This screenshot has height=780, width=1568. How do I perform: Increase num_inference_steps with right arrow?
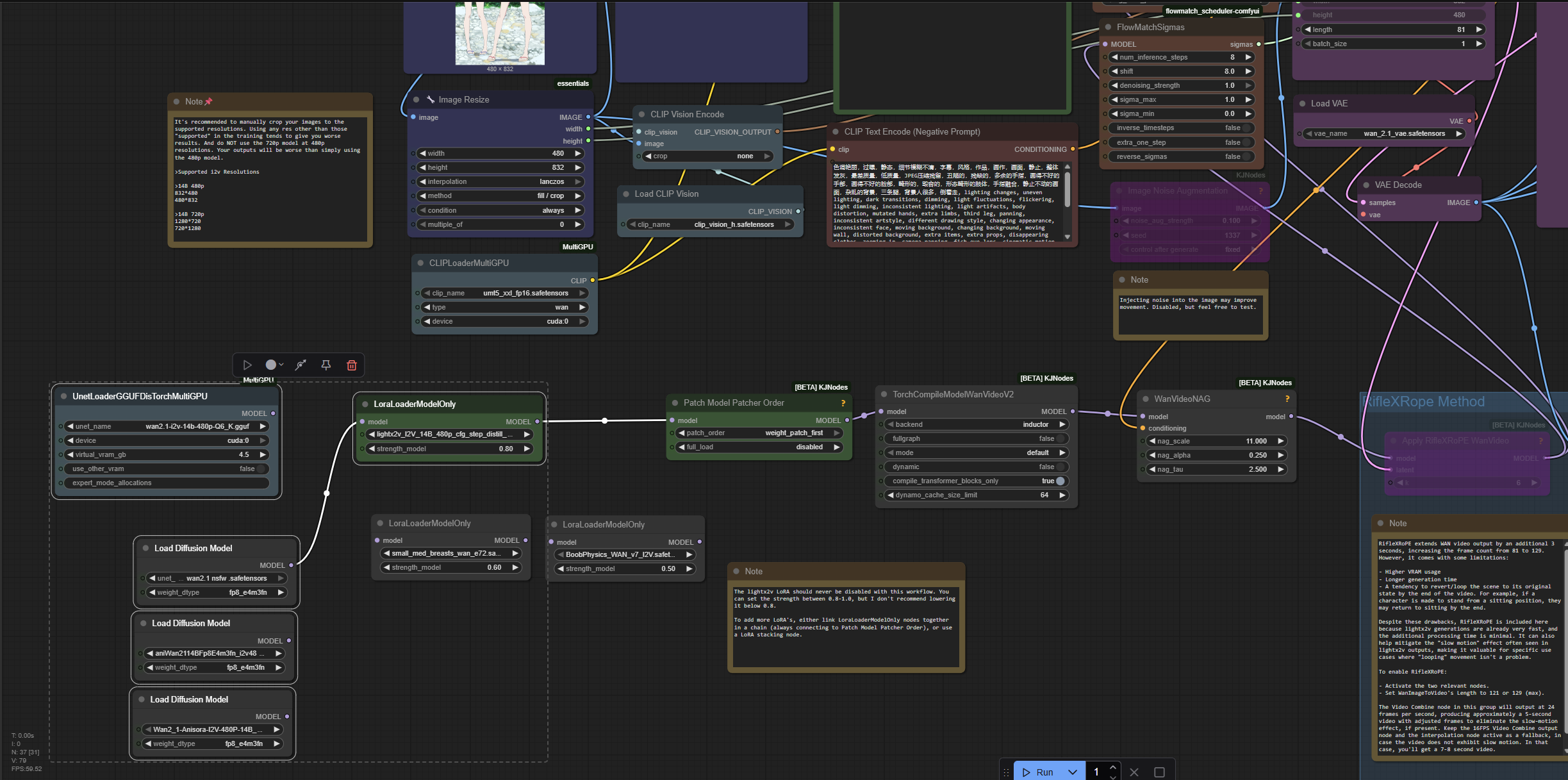click(1248, 58)
